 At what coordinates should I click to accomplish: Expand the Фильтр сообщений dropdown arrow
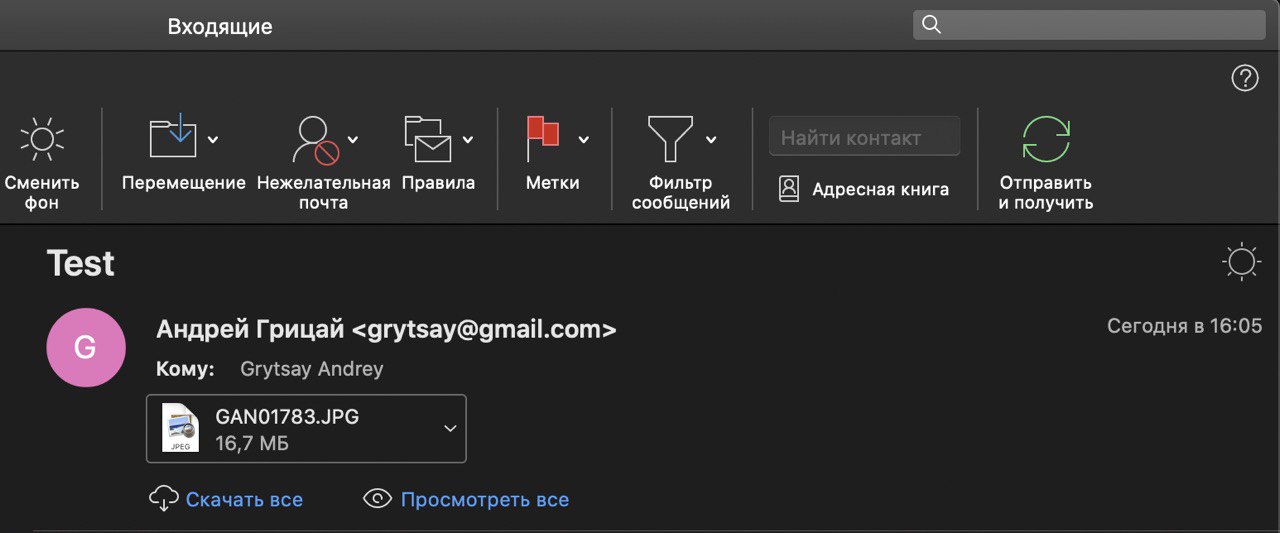(x=711, y=140)
